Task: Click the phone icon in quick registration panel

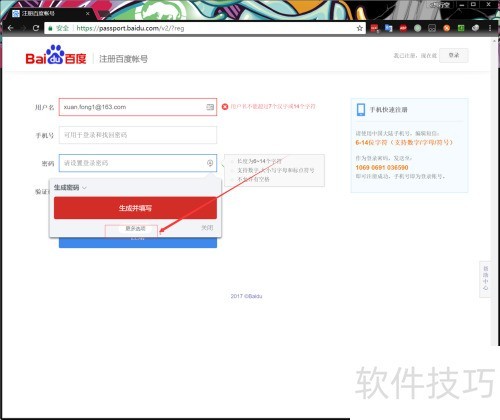Action: click(x=361, y=110)
